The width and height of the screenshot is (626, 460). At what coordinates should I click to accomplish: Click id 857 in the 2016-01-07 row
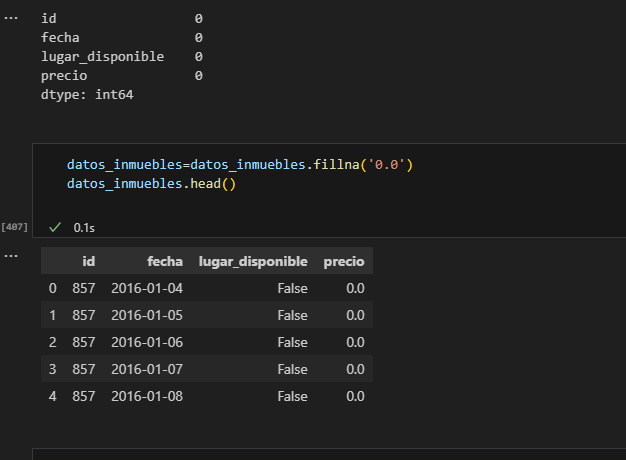tap(84, 369)
